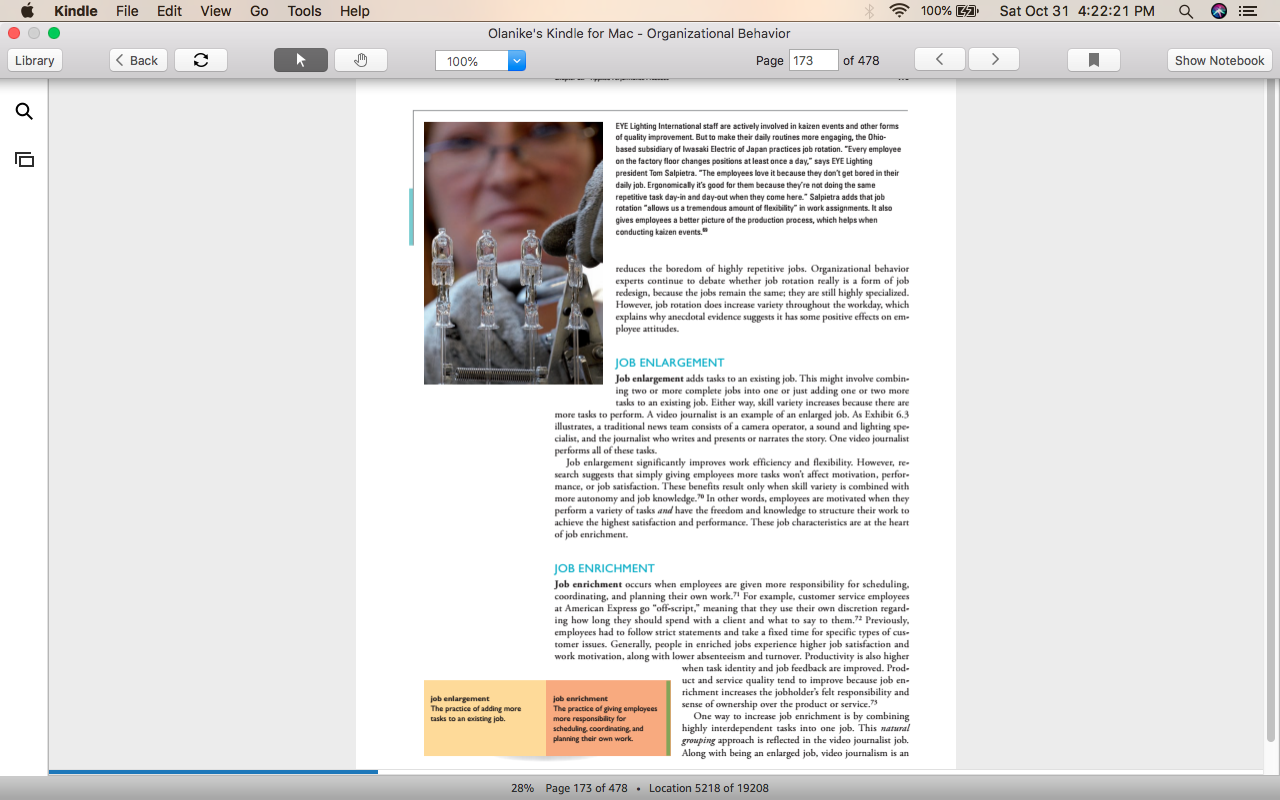Screen dimensions: 1280x800
Task: Click the JOB ENRICHMENT heading
Action: coord(604,568)
